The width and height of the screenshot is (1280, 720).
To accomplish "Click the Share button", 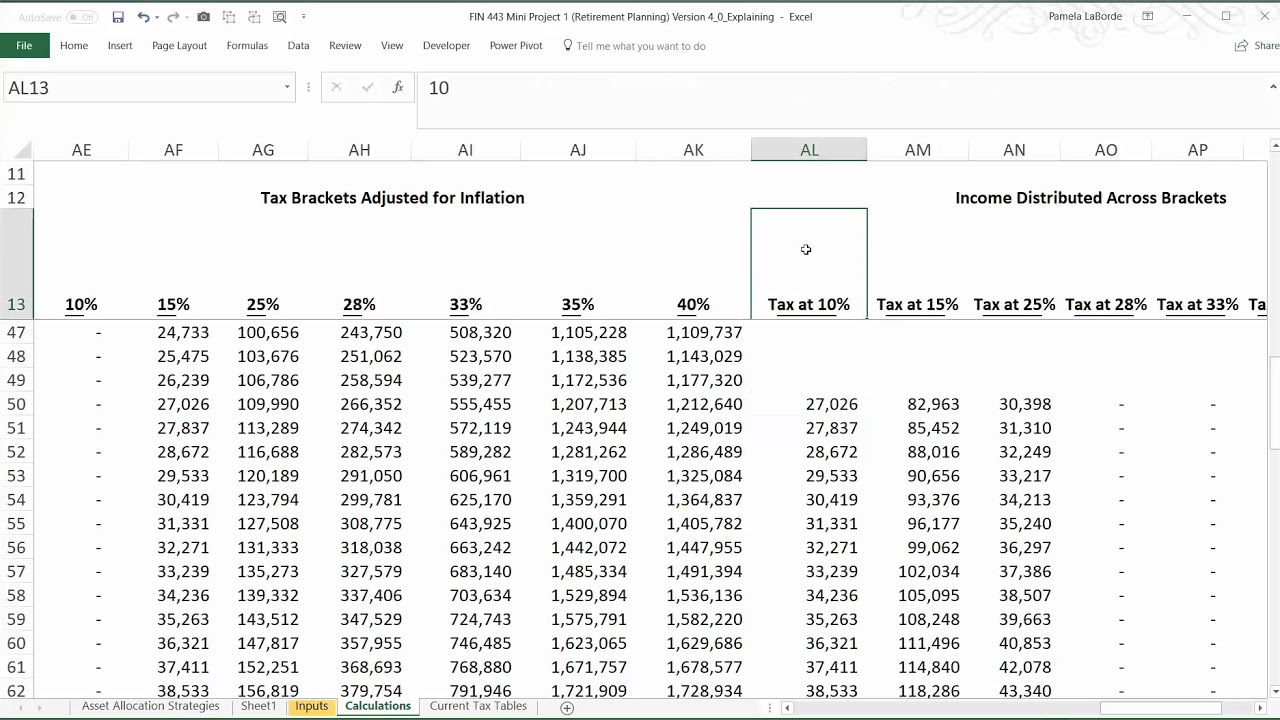I will point(1257,46).
